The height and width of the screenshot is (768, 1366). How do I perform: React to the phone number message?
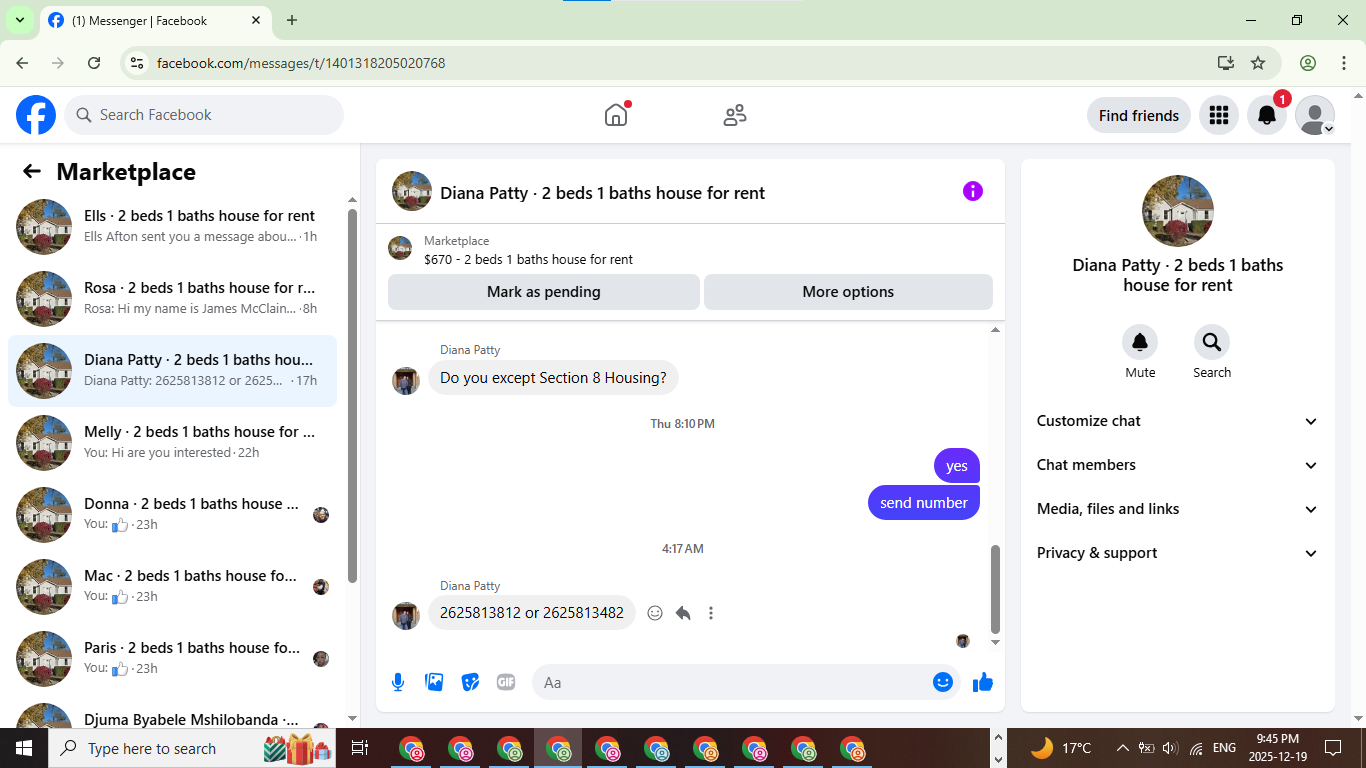click(655, 613)
